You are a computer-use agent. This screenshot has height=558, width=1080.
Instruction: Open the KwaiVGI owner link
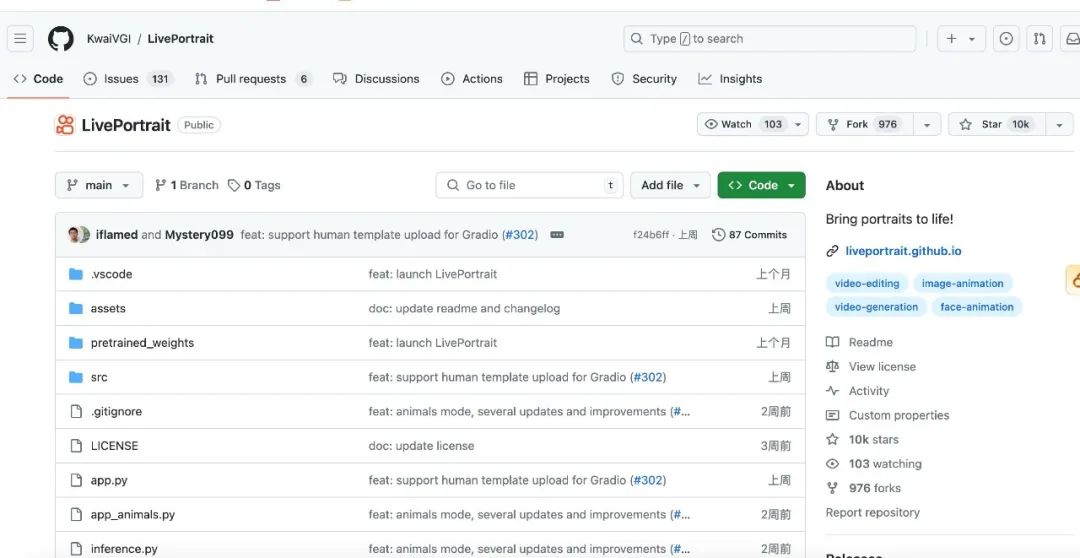(x=109, y=39)
